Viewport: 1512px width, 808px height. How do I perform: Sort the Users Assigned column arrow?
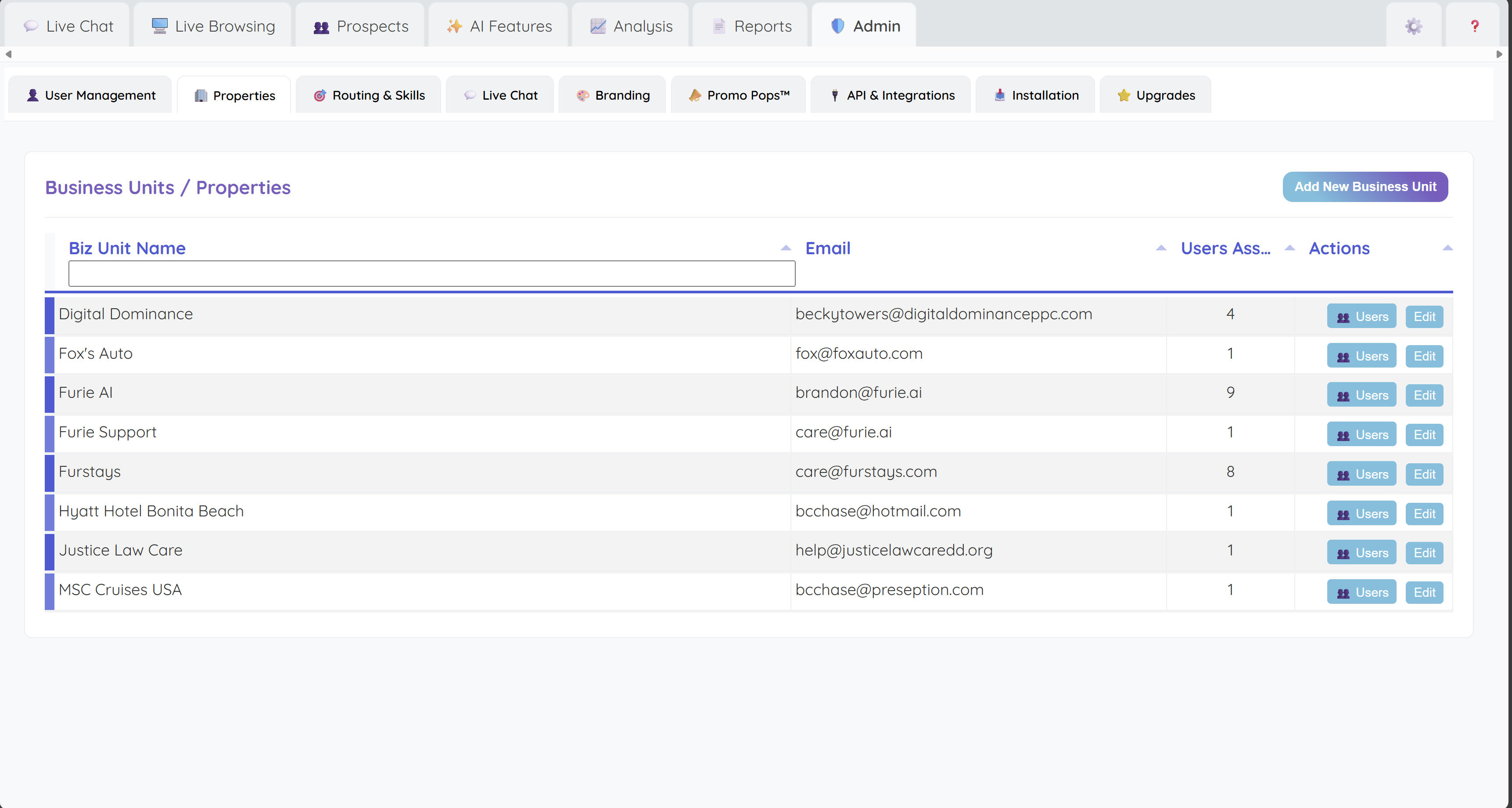[x=1289, y=248]
